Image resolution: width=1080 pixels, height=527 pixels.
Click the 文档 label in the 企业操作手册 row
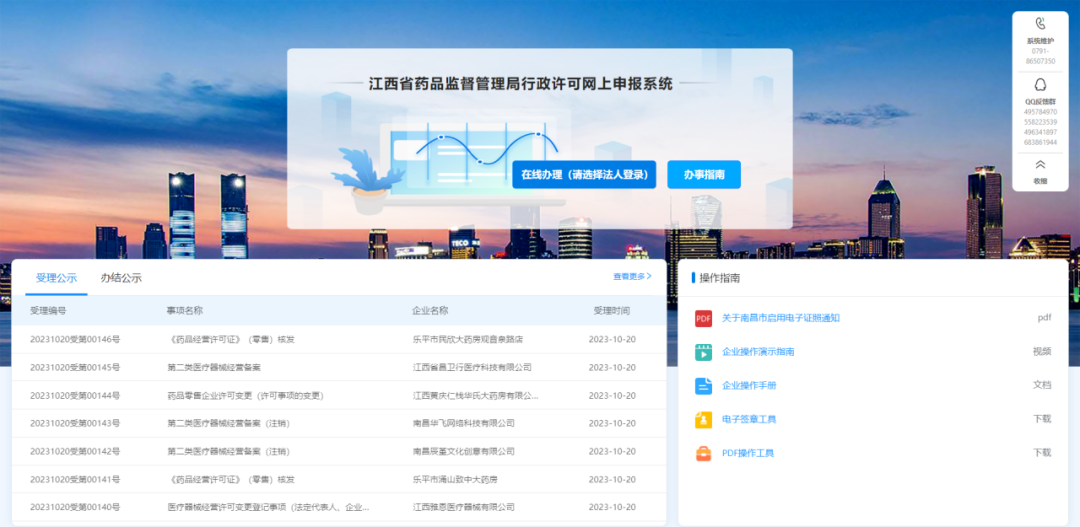click(1042, 385)
